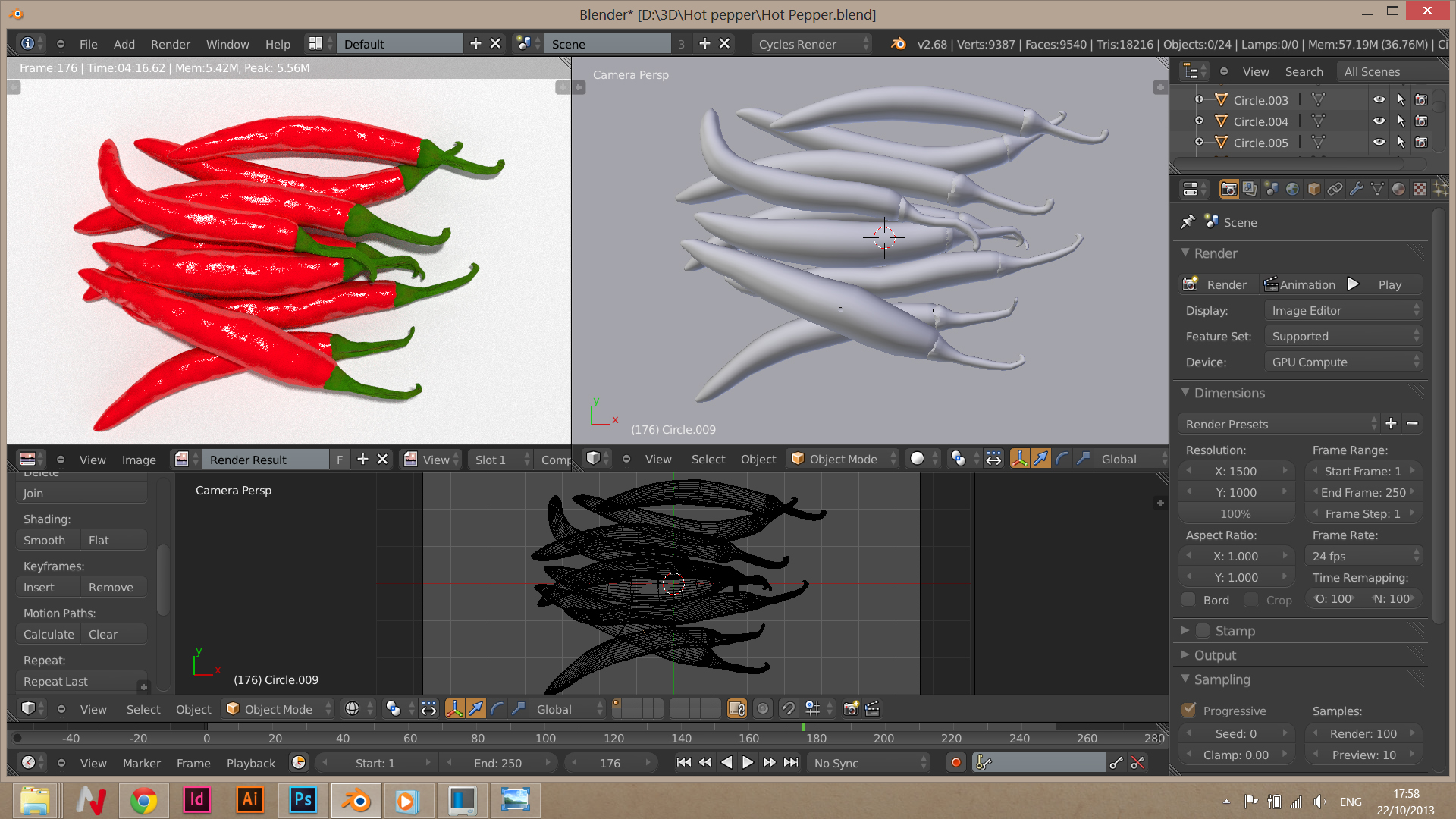Open the Playback menu in timeline

[x=250, y=763]
